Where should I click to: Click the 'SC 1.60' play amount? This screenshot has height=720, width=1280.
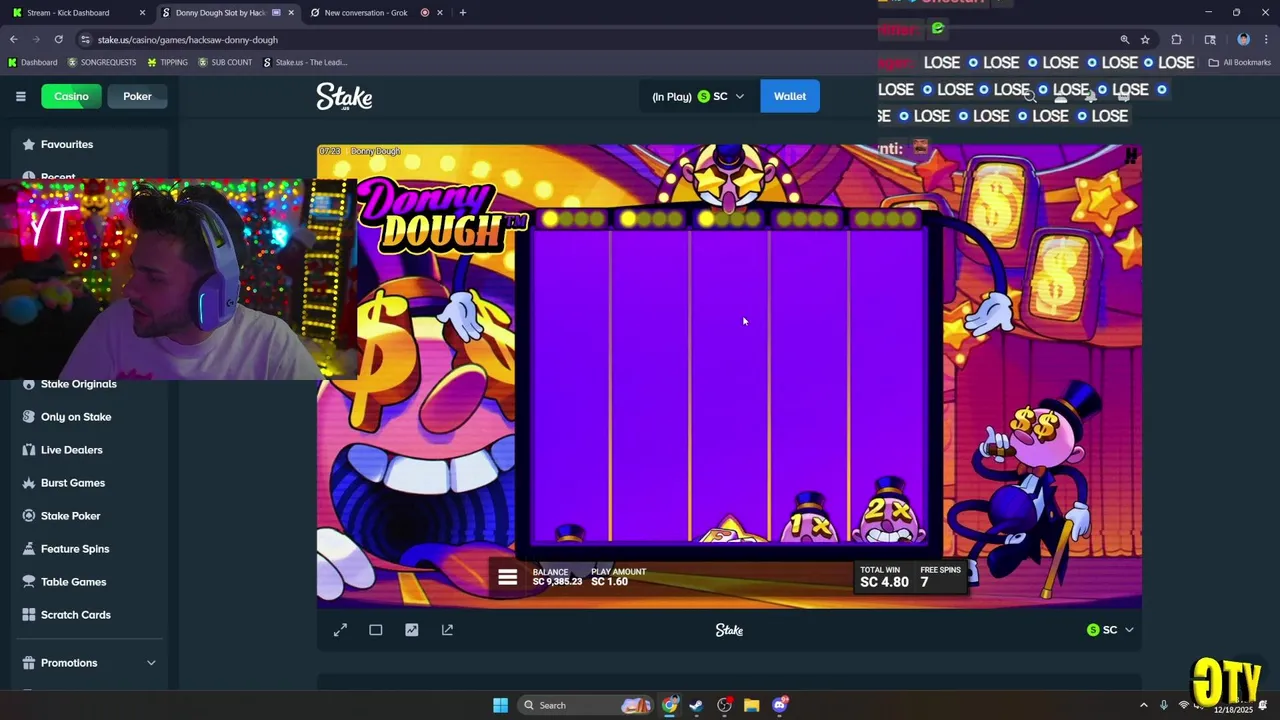[609, 581]
